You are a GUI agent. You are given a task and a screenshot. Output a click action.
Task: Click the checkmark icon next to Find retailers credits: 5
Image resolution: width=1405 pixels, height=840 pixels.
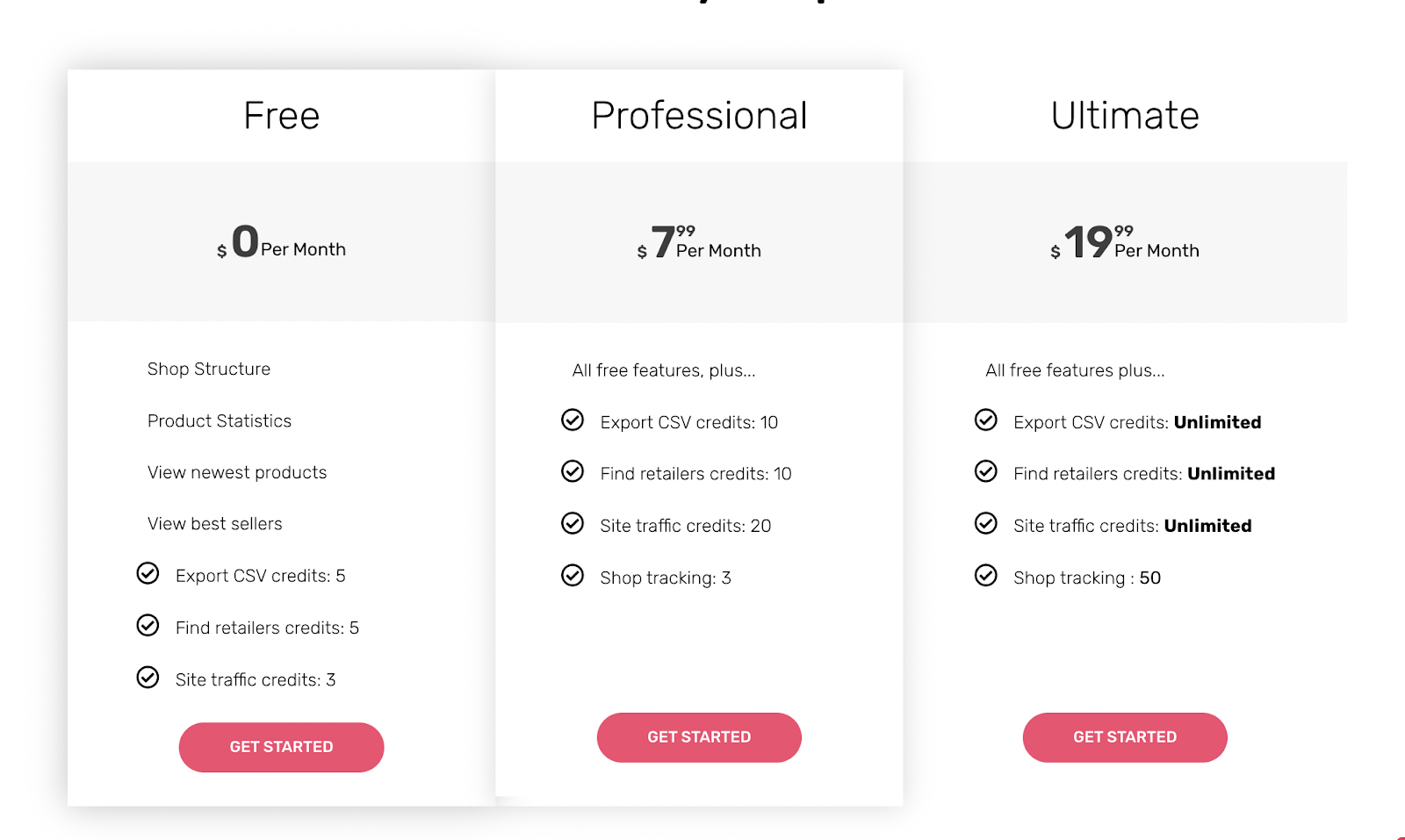click(x=148, y=625)
